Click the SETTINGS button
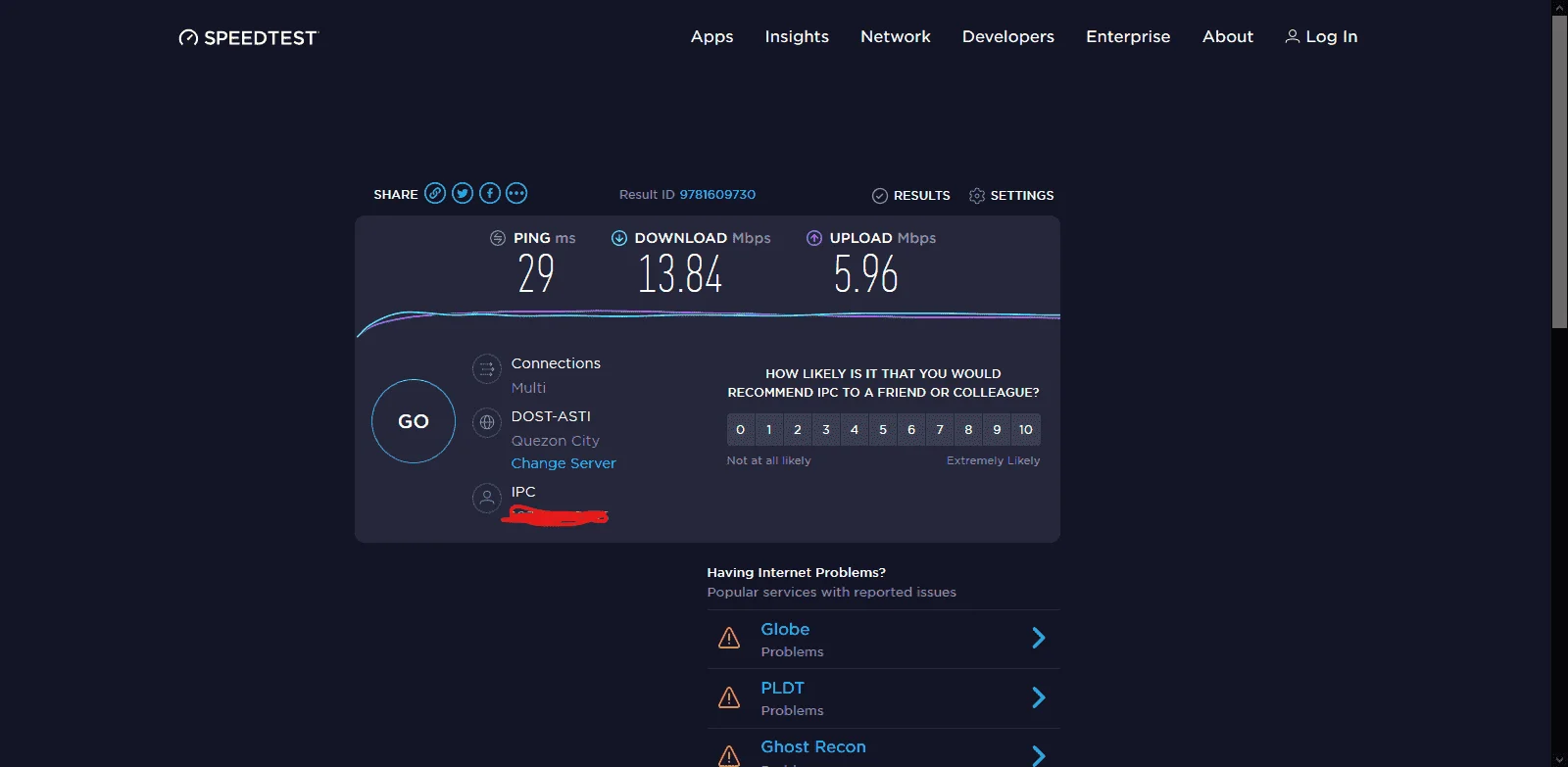 point(1011,196)
